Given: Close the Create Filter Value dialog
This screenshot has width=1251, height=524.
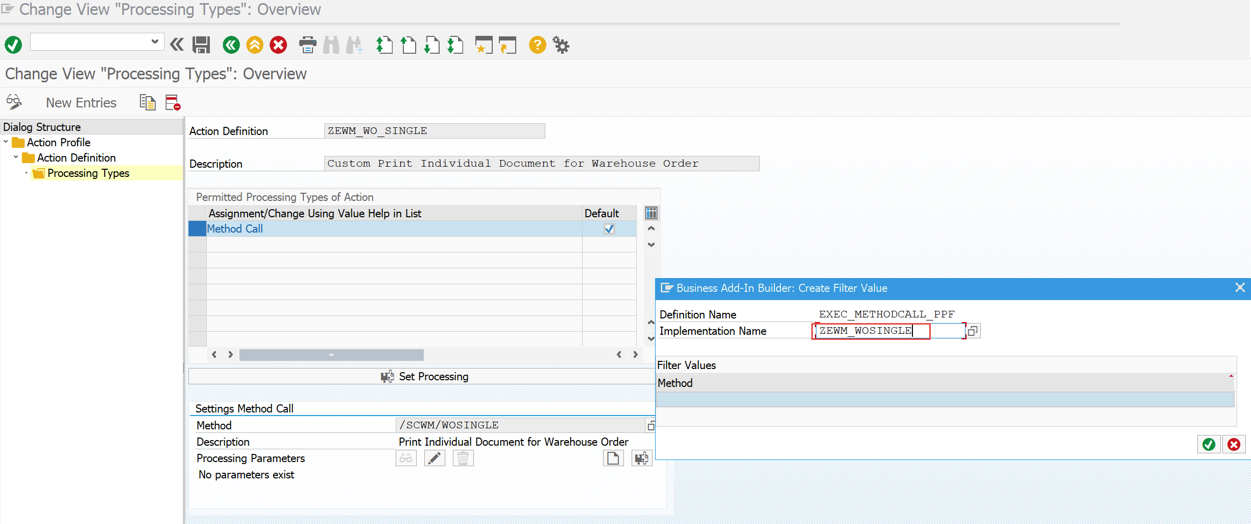Looking at the screenshot, I should pos(1240,288).
